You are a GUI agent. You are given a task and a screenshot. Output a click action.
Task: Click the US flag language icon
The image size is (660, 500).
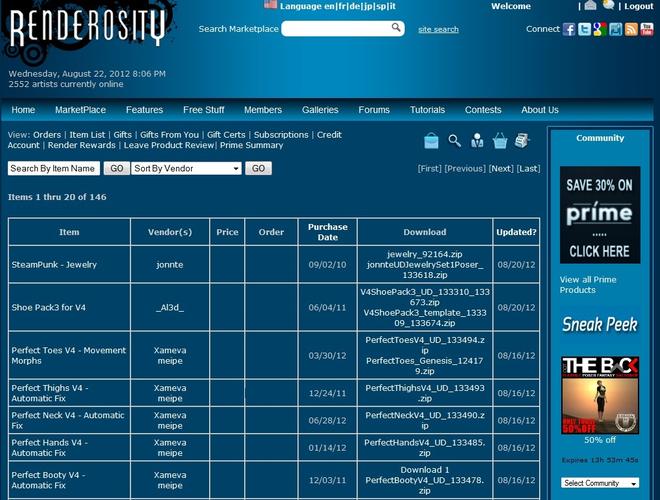click(270, 5)
